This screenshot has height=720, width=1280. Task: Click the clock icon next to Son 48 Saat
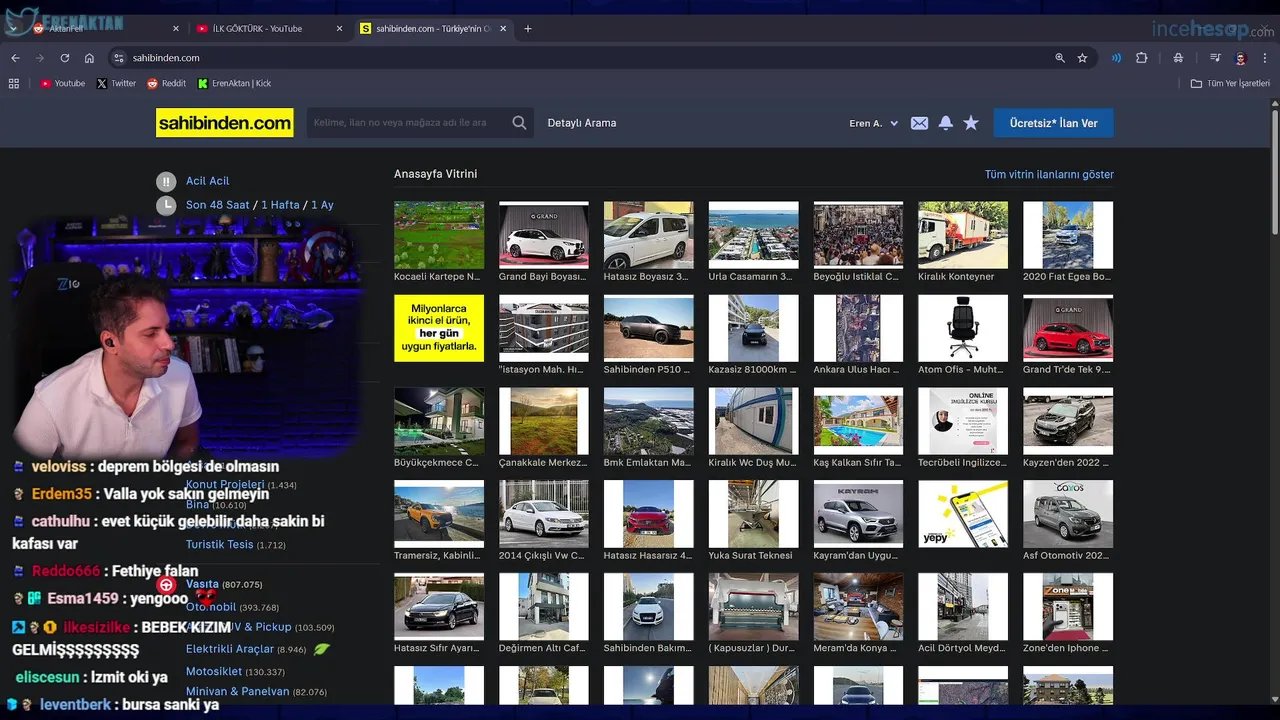(x=166, y=205)
